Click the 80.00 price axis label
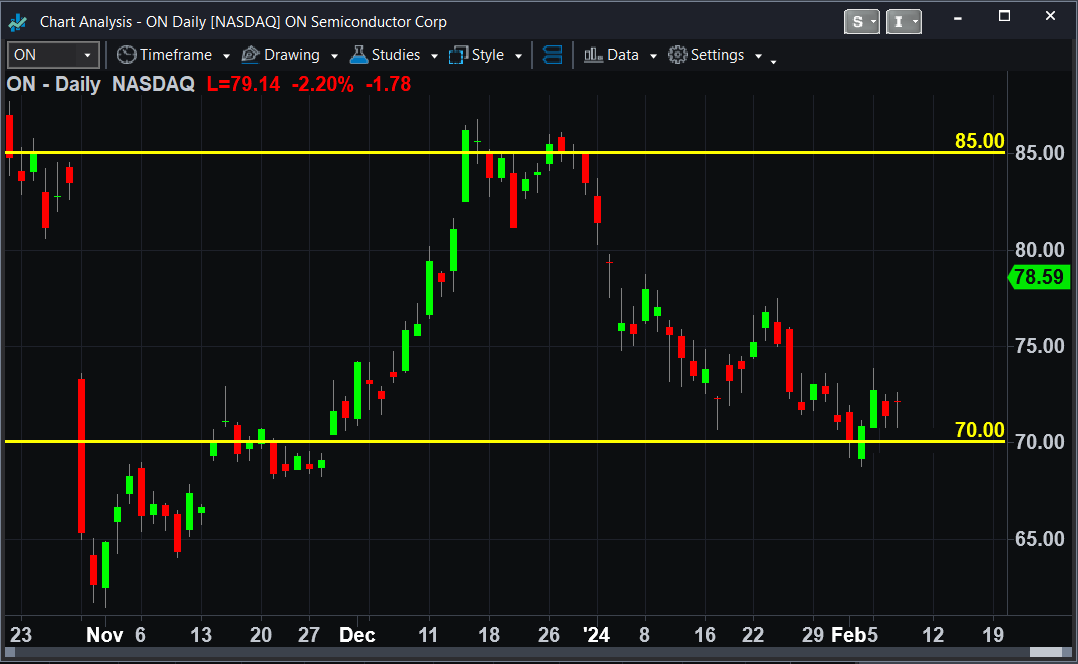Viewport: 1078px width, 664px height. (1040, 250)
